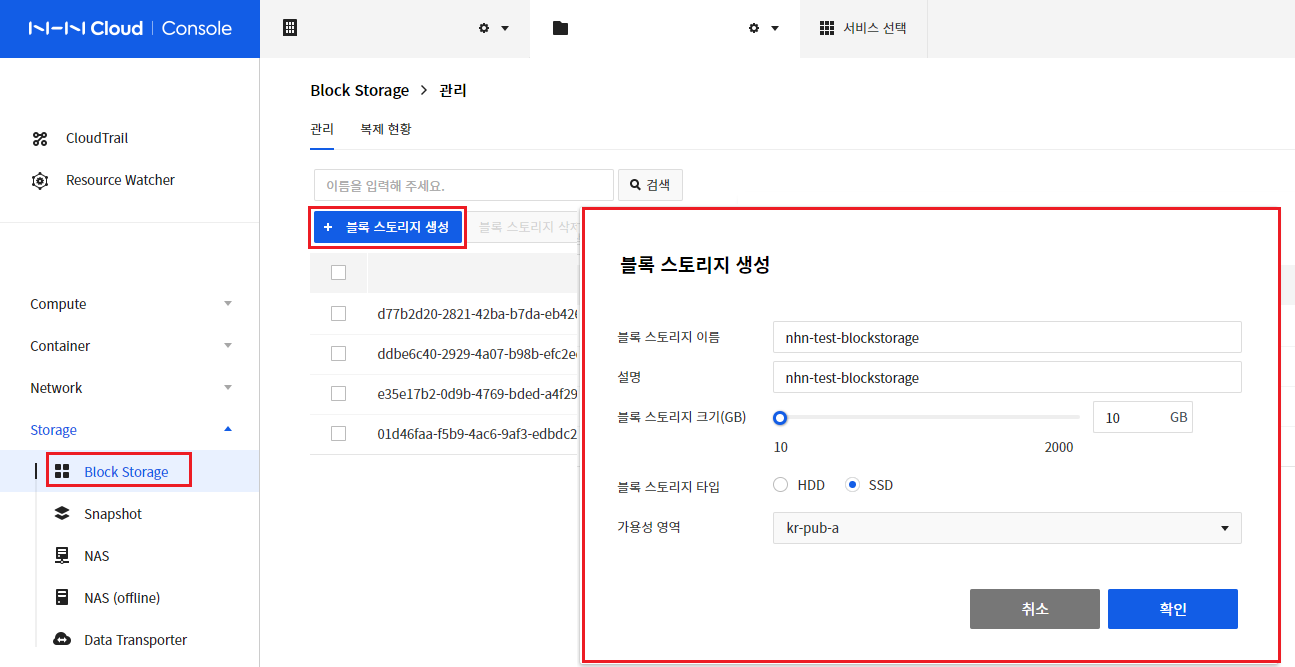Click the storage size GB number field

[1143, 417]
